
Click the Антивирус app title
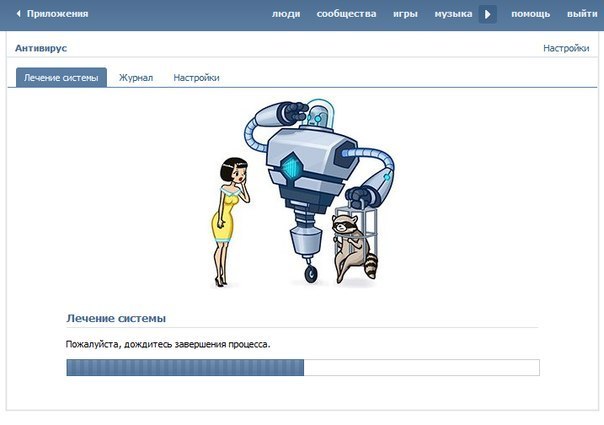tap(41, 48)
